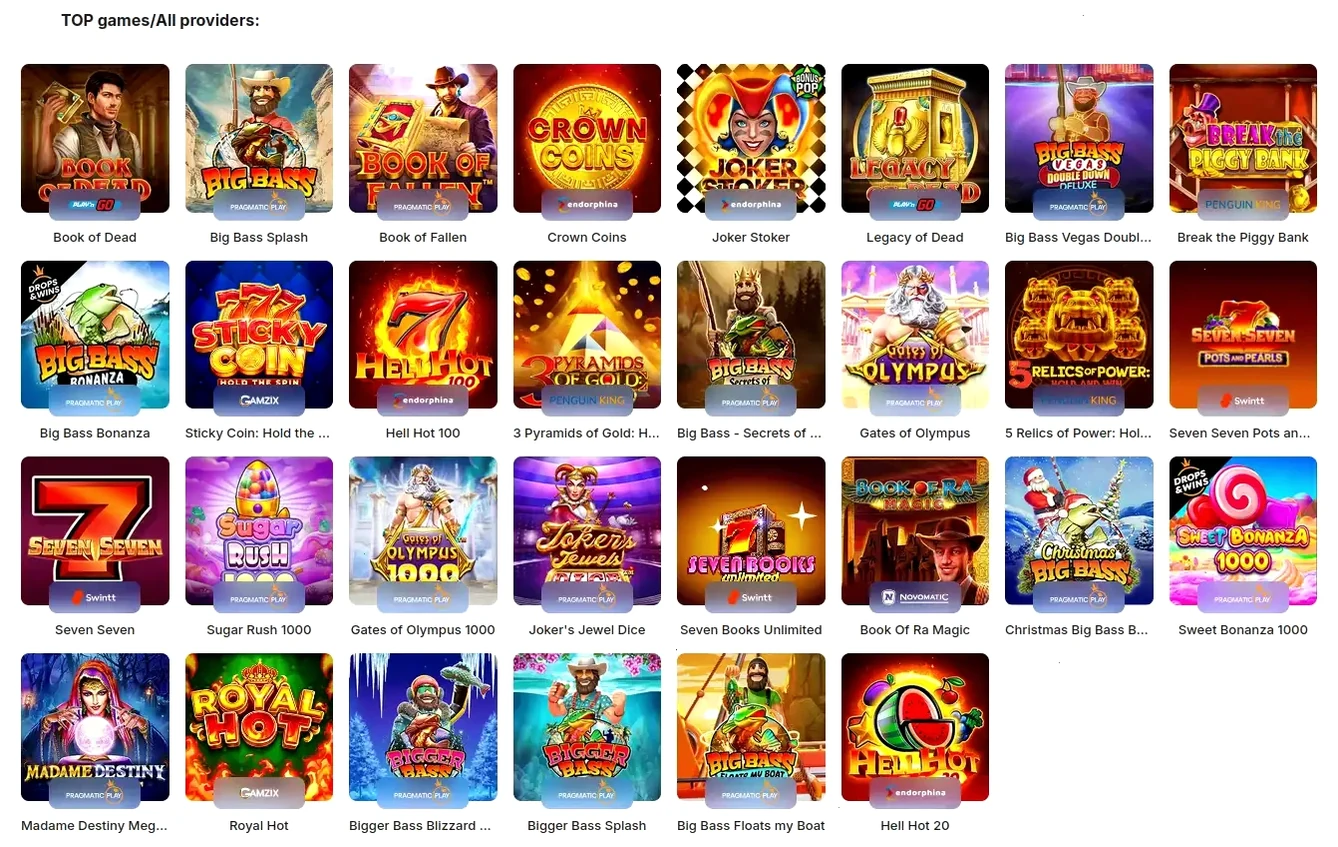This screenshot has width=1338, height=847.
Task: Click the Big Bass Floats my Boat title
Action: (x=751, y=826)
